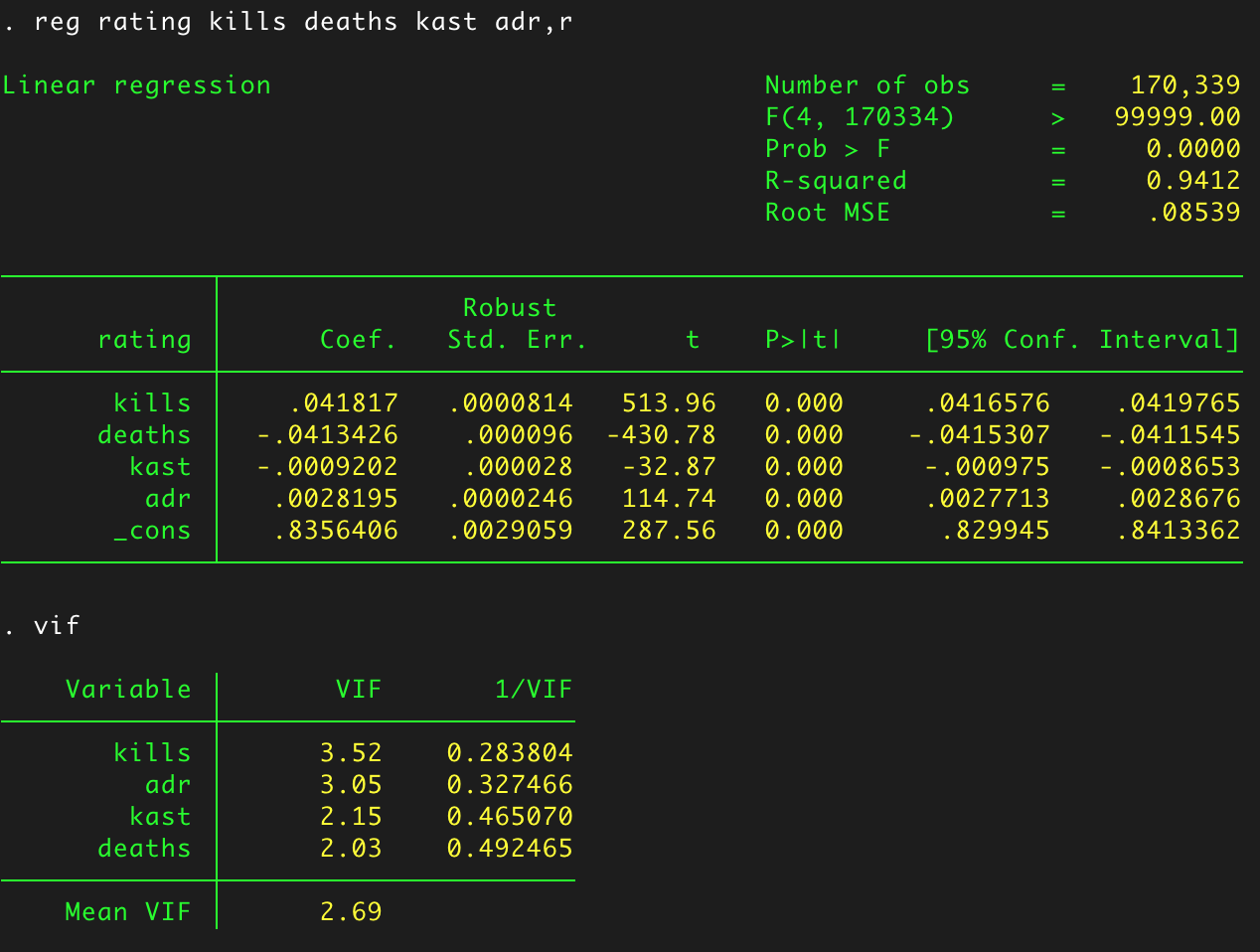This screenshot has width=1260, height=952.
Task: Click the deaths 1/VIF value 0.492465
Action: pyautogui.click(x=510, y=848)
